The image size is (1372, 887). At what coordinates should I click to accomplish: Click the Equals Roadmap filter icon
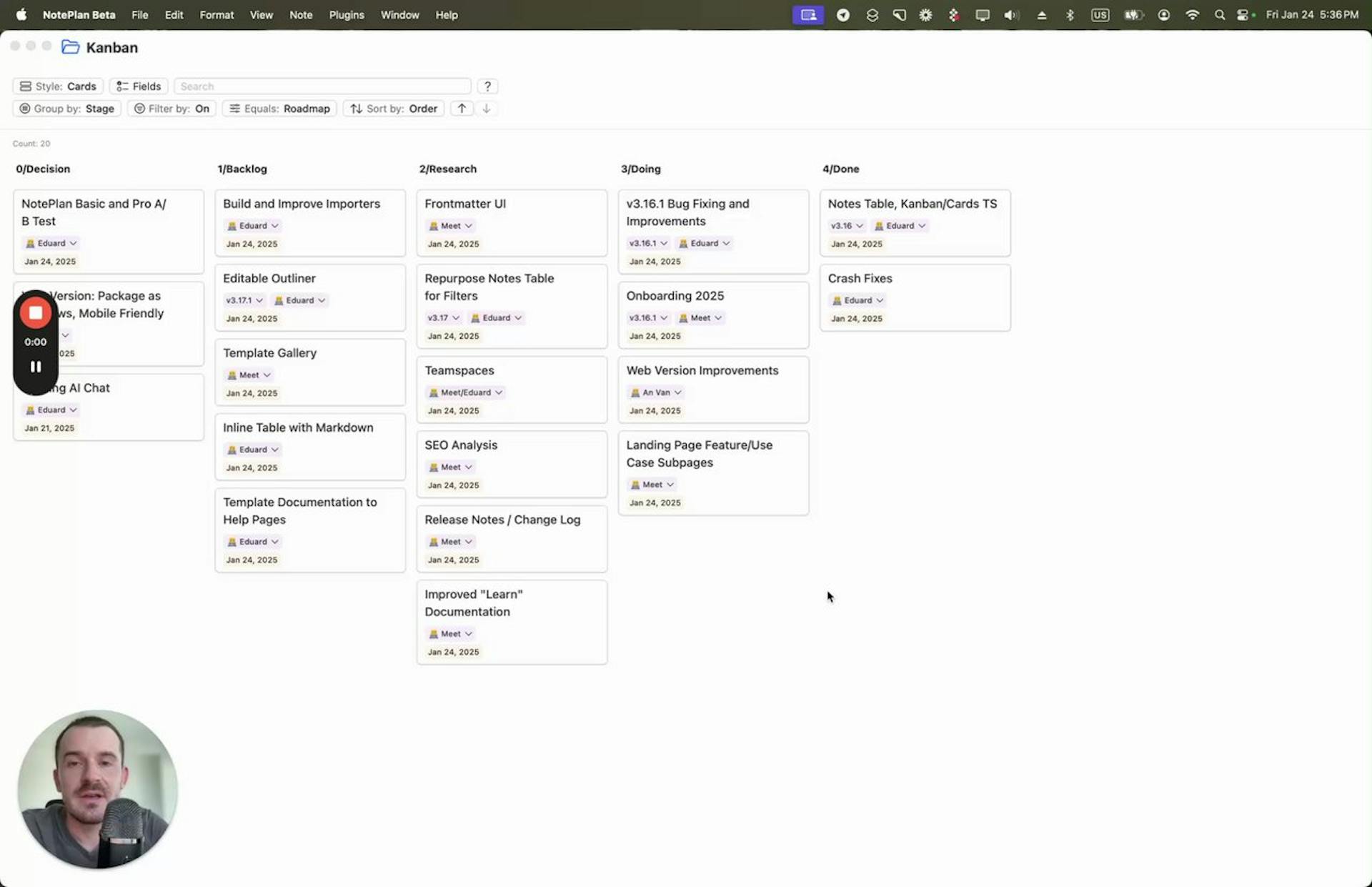[x=235, y=108]
